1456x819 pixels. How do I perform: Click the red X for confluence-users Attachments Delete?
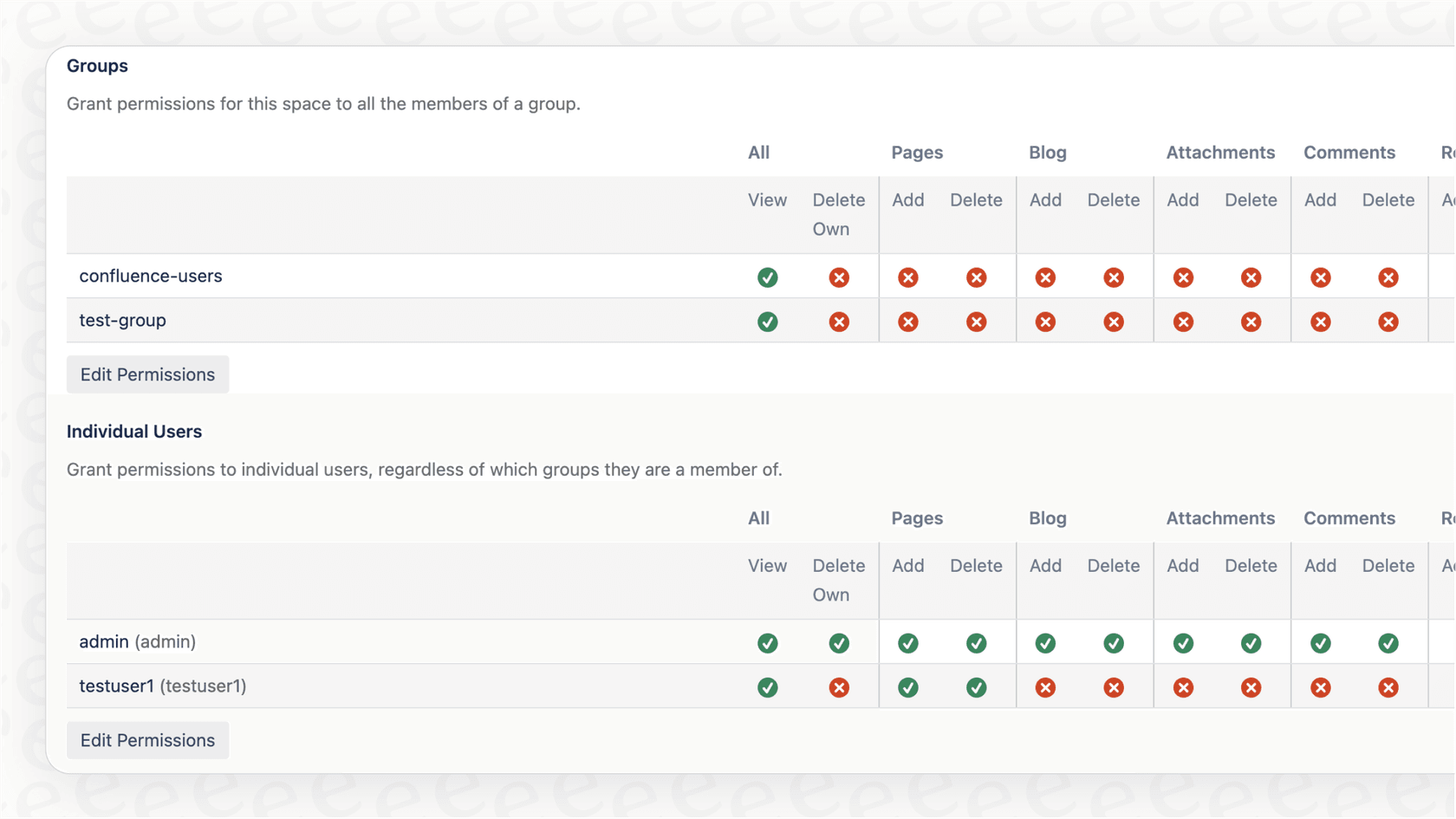[1251, 276]
